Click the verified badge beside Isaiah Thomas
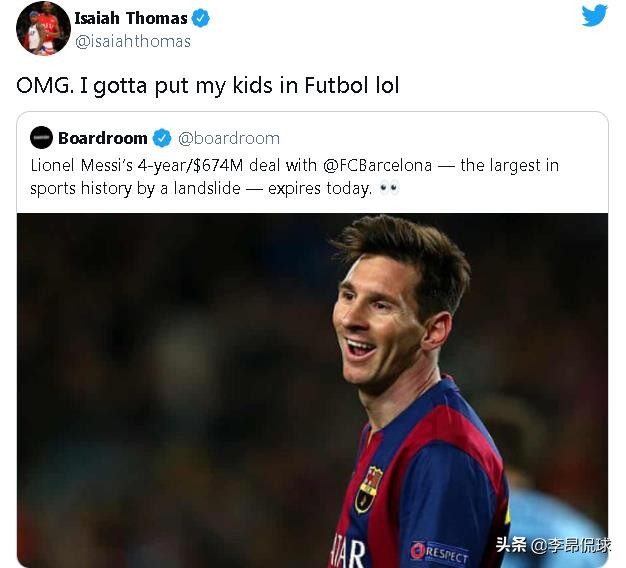The image size is (626, 568). [200, 18]
